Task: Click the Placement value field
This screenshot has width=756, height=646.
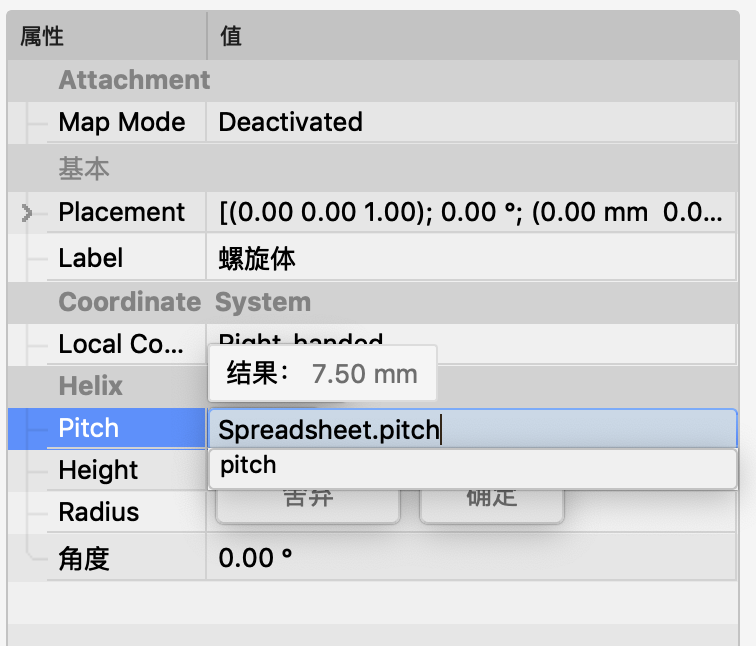Action: [x=470, y=212]
